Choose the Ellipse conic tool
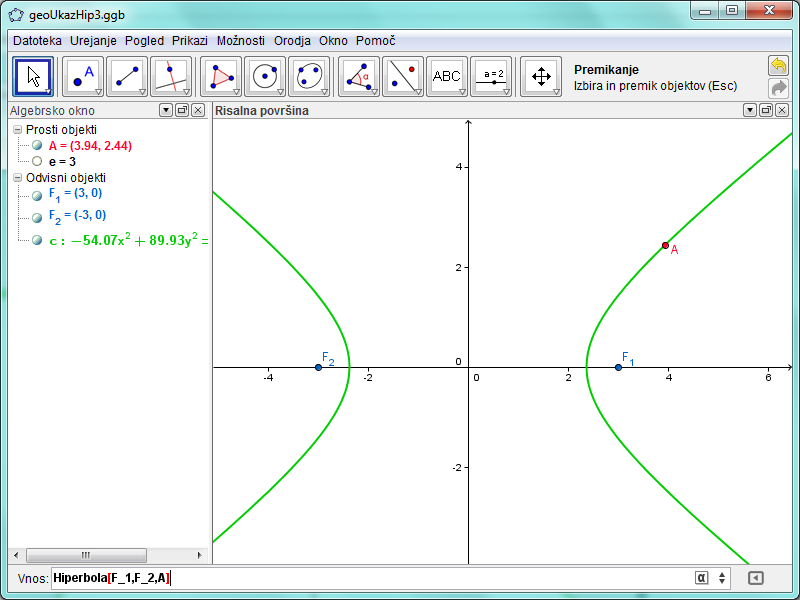 (x=309, y=76)
